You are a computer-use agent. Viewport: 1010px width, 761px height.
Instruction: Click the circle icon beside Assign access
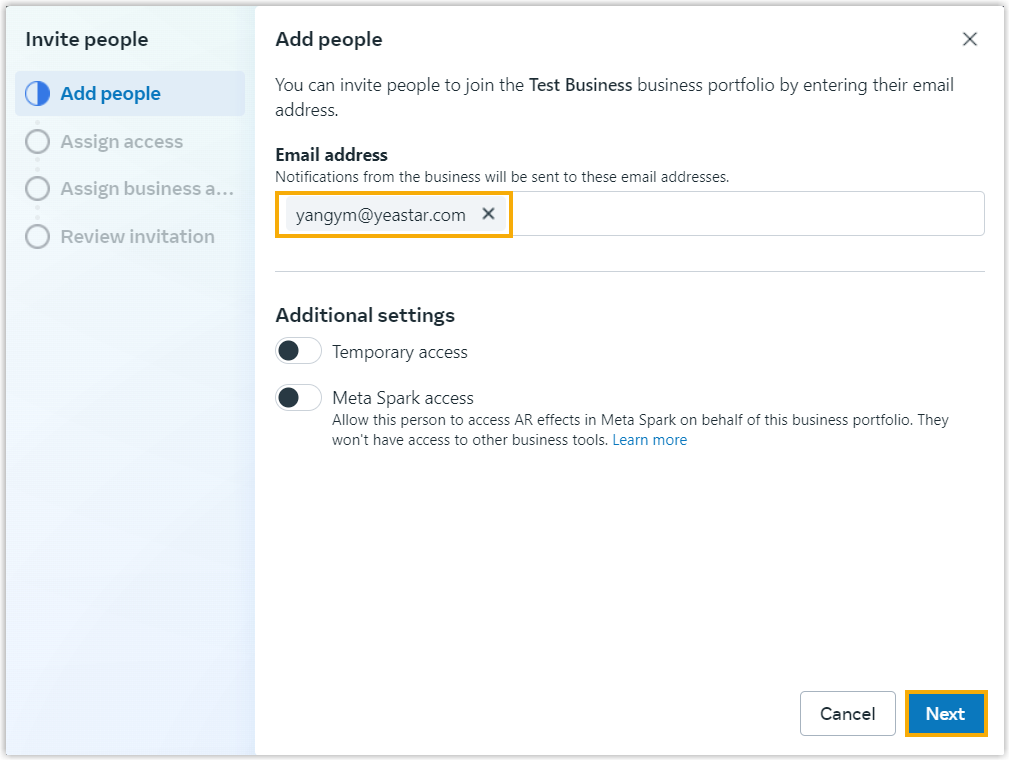(37, 142)
